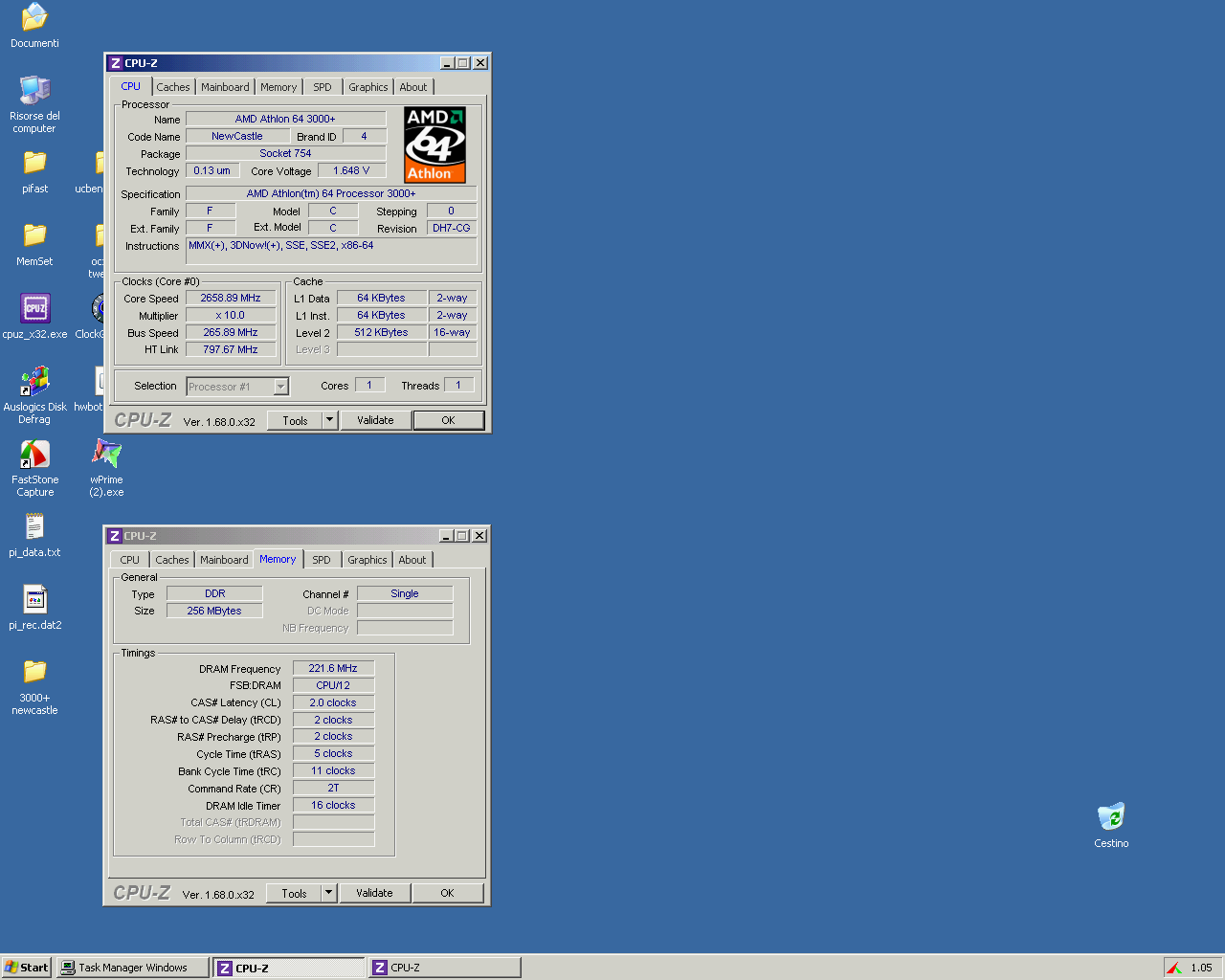Open SPD tab in lower CPU-Z window

point(322,560)
